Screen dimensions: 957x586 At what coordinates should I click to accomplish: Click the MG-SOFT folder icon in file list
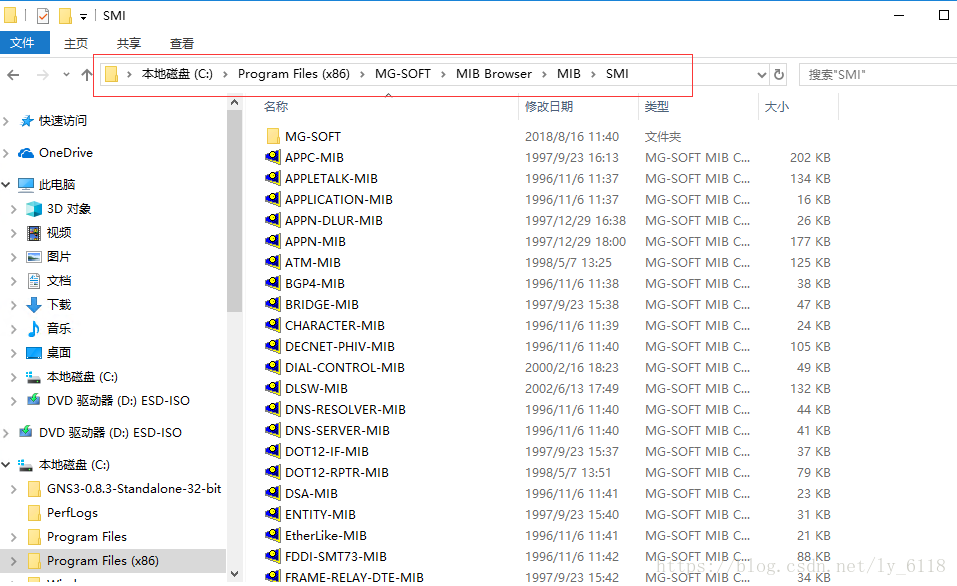coord(273,136)
